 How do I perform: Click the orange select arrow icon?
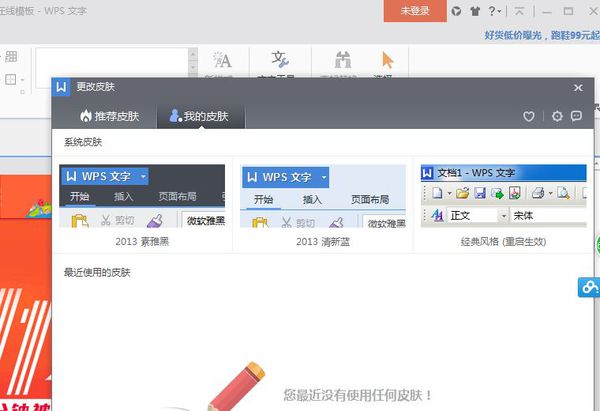(x=388, y=60)
